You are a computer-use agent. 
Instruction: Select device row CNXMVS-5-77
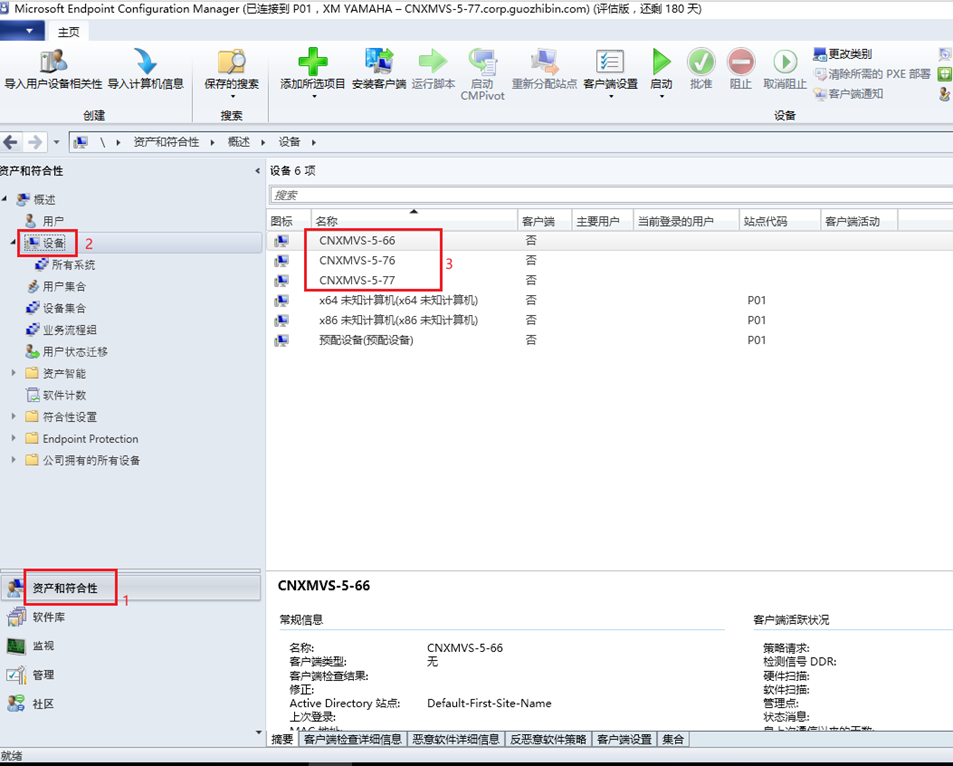[x=610, y=280]
